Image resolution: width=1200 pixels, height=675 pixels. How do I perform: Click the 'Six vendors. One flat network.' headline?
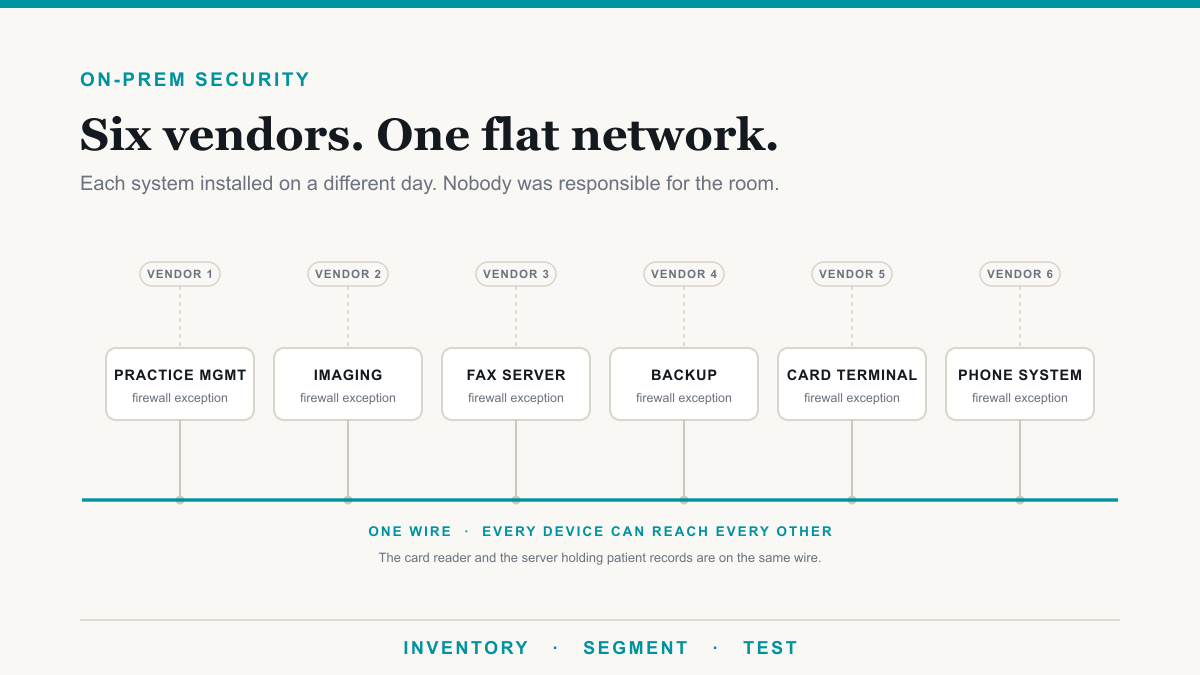pos(429,135)
